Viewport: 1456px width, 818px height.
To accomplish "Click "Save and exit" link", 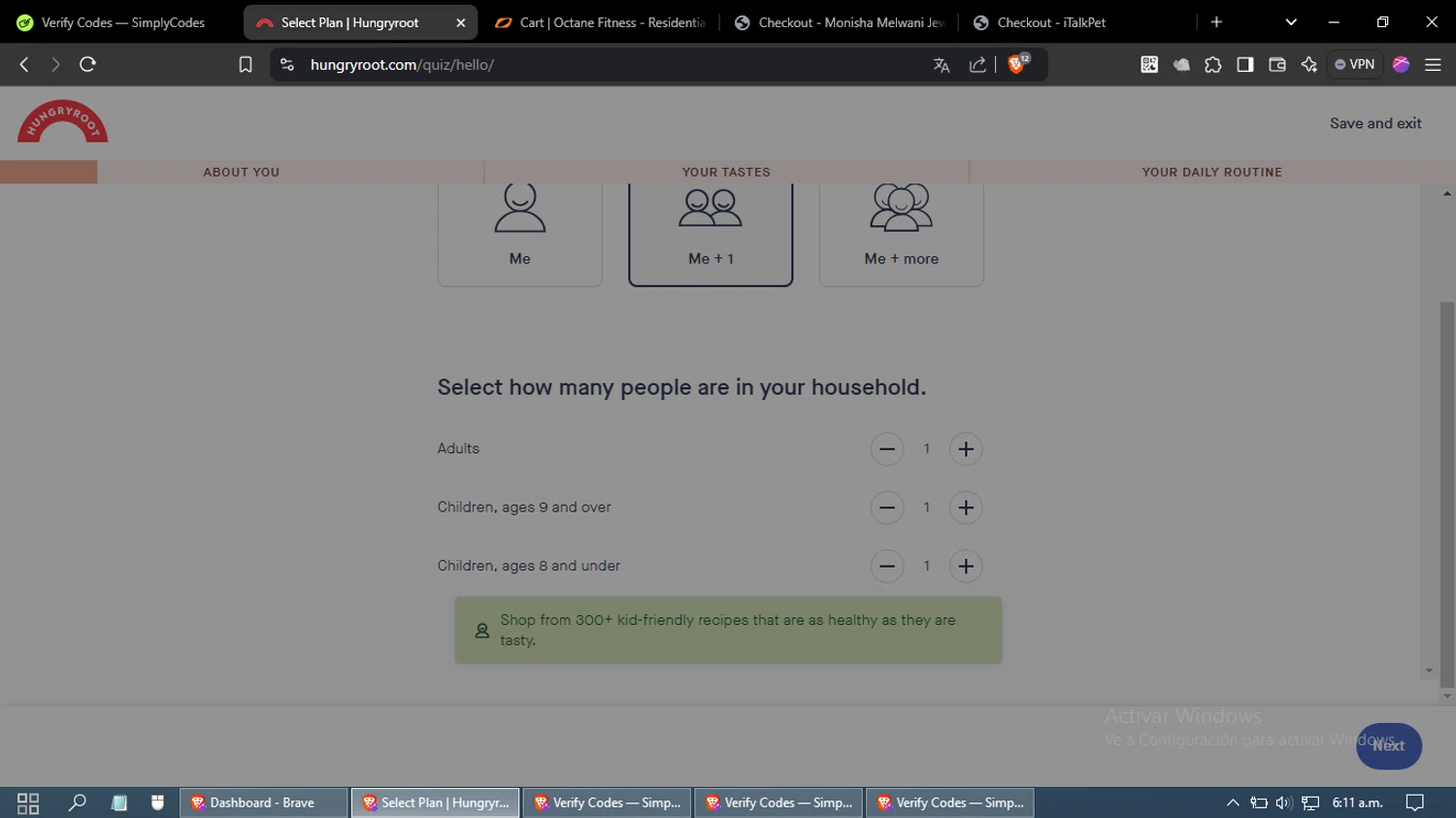I will 1374,123.
